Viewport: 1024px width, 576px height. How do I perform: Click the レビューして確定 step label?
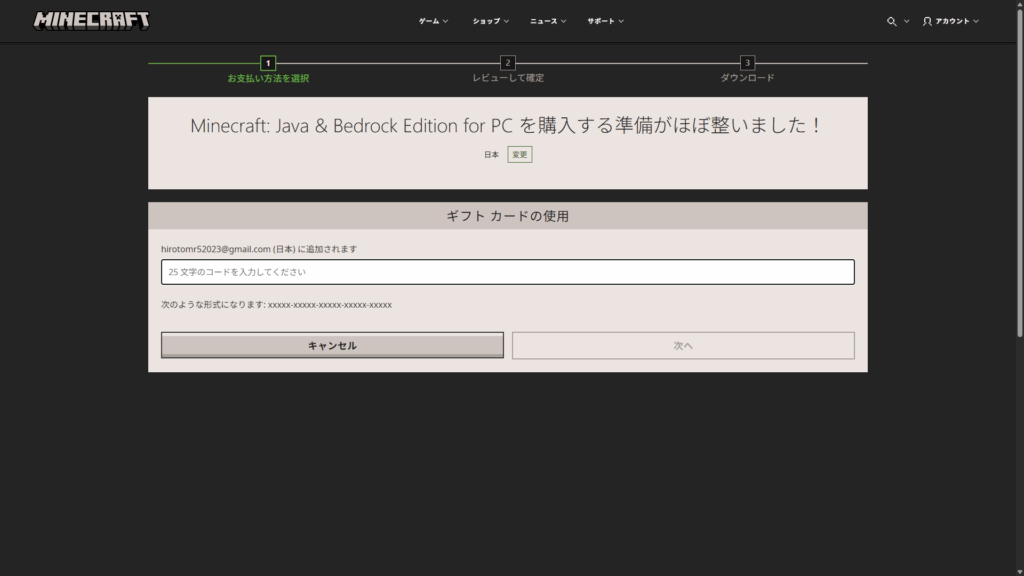[x=508, y=78]
